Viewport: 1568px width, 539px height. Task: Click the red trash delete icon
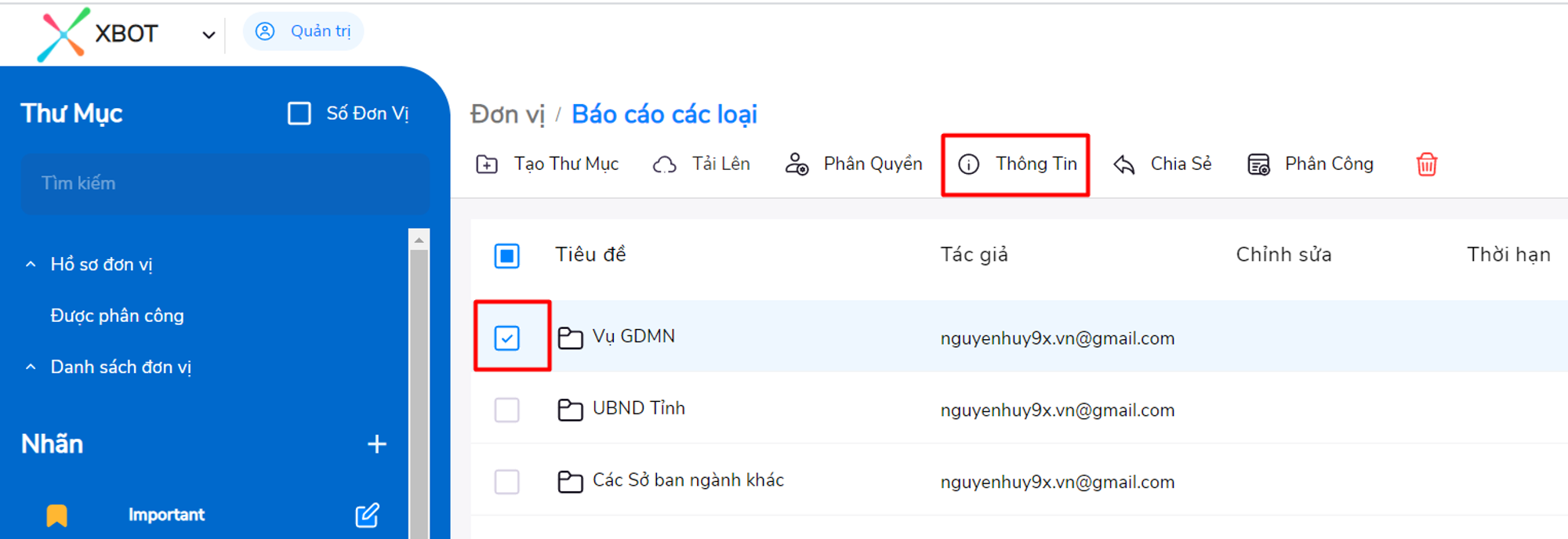point(1426,165)
